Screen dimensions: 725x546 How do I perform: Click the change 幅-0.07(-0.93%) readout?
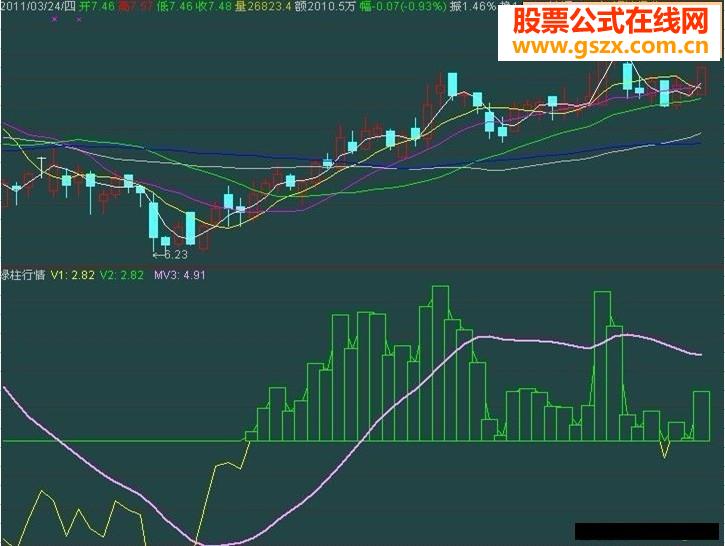pyautogui.click(x=403, y=6)
